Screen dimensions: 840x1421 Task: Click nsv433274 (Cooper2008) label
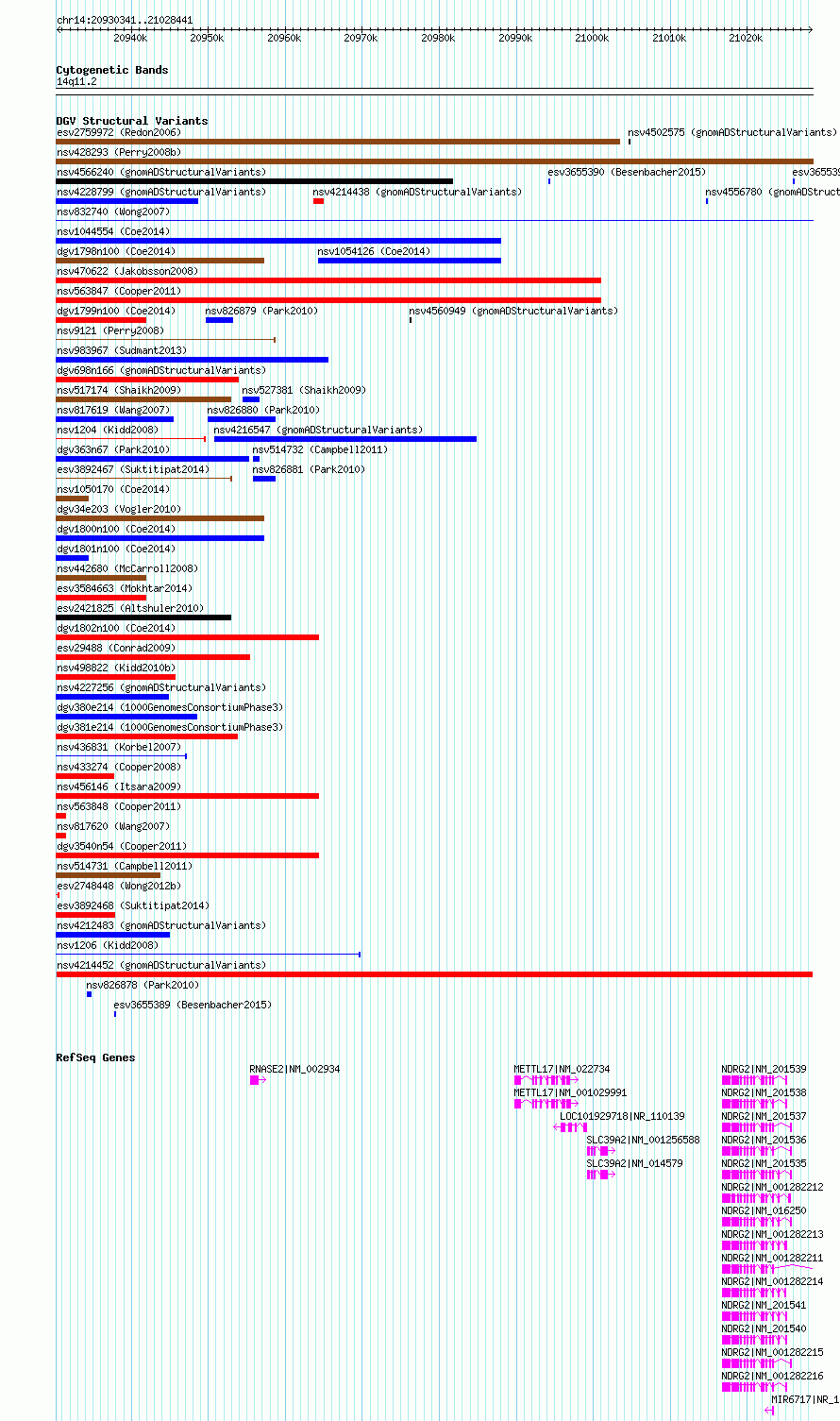[x=118, y=767]
